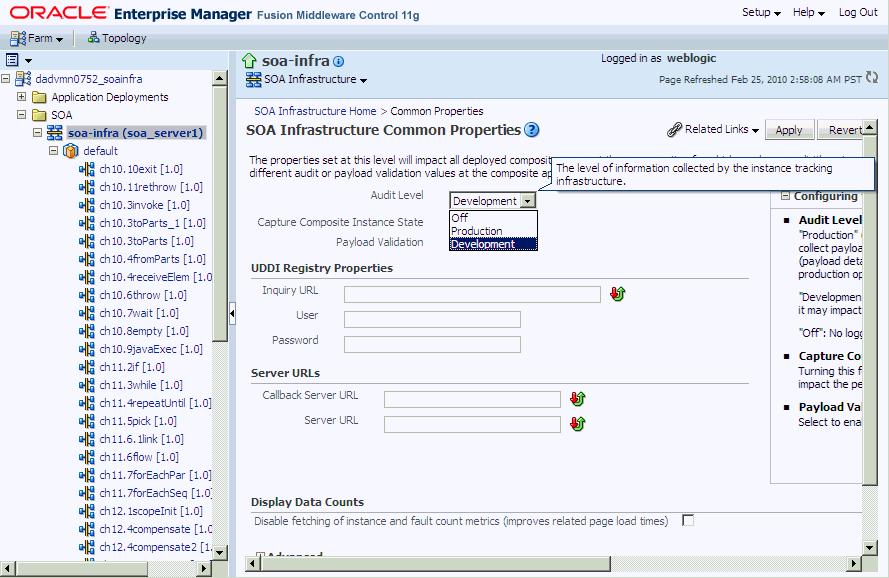Click the Callback Server URL arrow icon
The height and width of the screenshot is (578, 889).
pyautogui.click(x=578, y=399)
